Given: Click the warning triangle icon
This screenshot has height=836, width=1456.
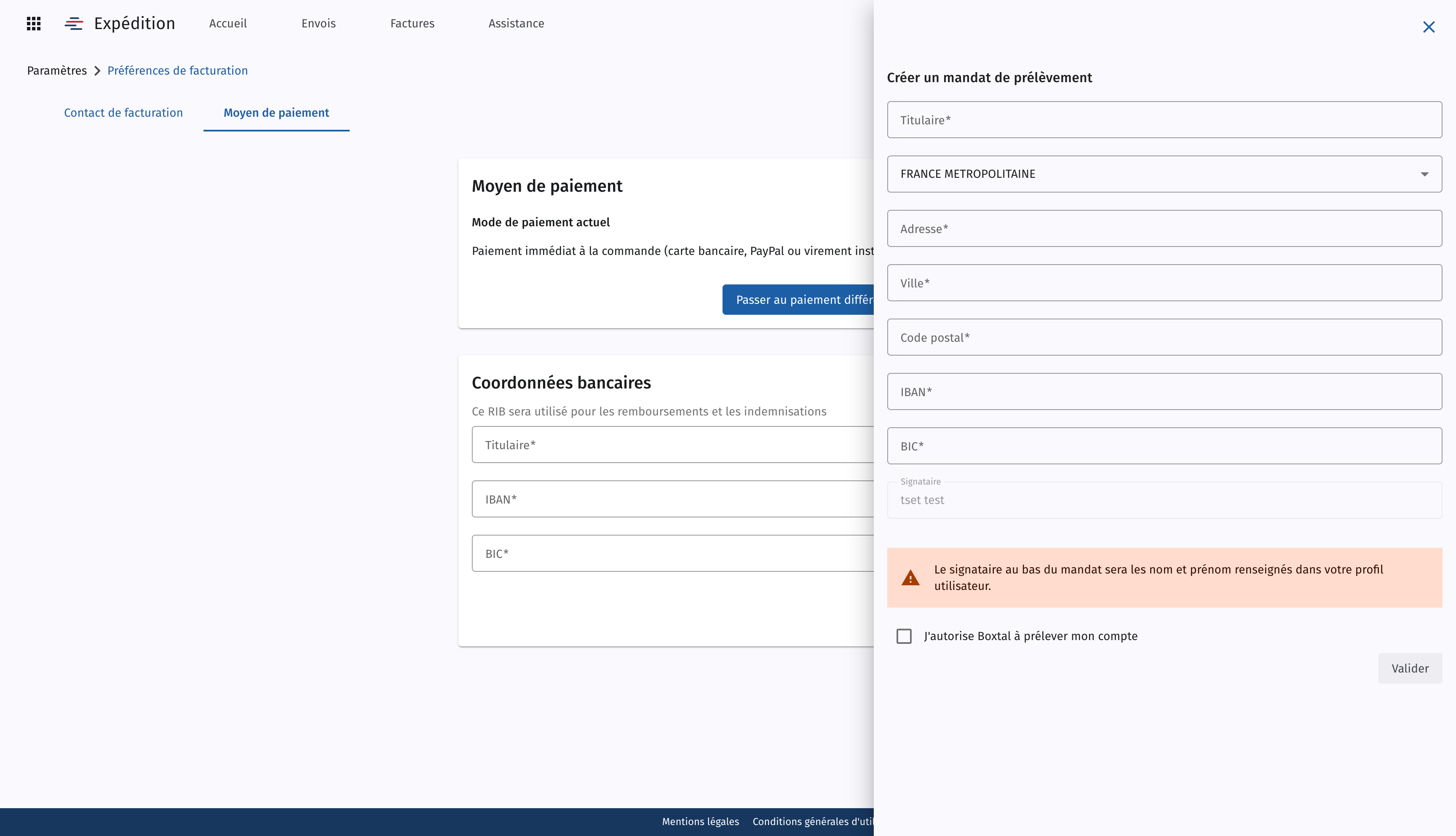Looking at the screenshot, I should click(910, 578).
